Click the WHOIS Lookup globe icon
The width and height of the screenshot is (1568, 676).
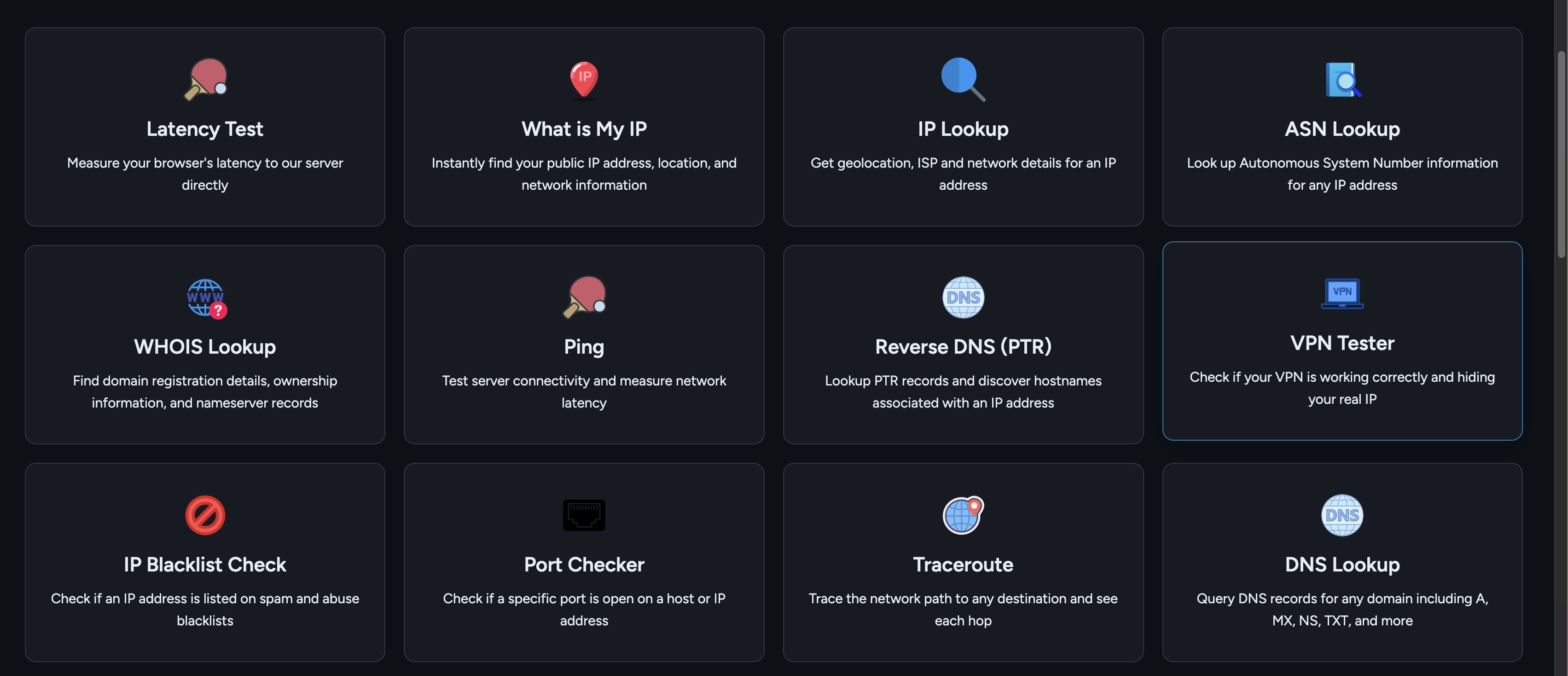pos(206,298)
